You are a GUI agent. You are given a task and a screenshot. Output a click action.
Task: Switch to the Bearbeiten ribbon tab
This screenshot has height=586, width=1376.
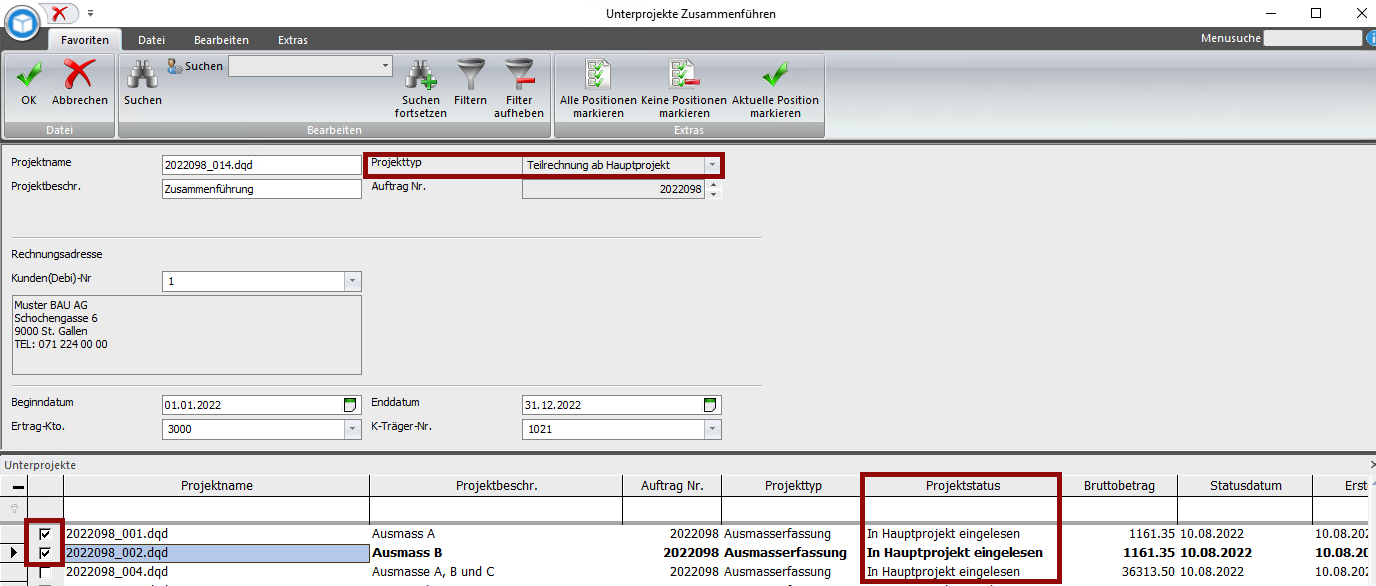221,40
